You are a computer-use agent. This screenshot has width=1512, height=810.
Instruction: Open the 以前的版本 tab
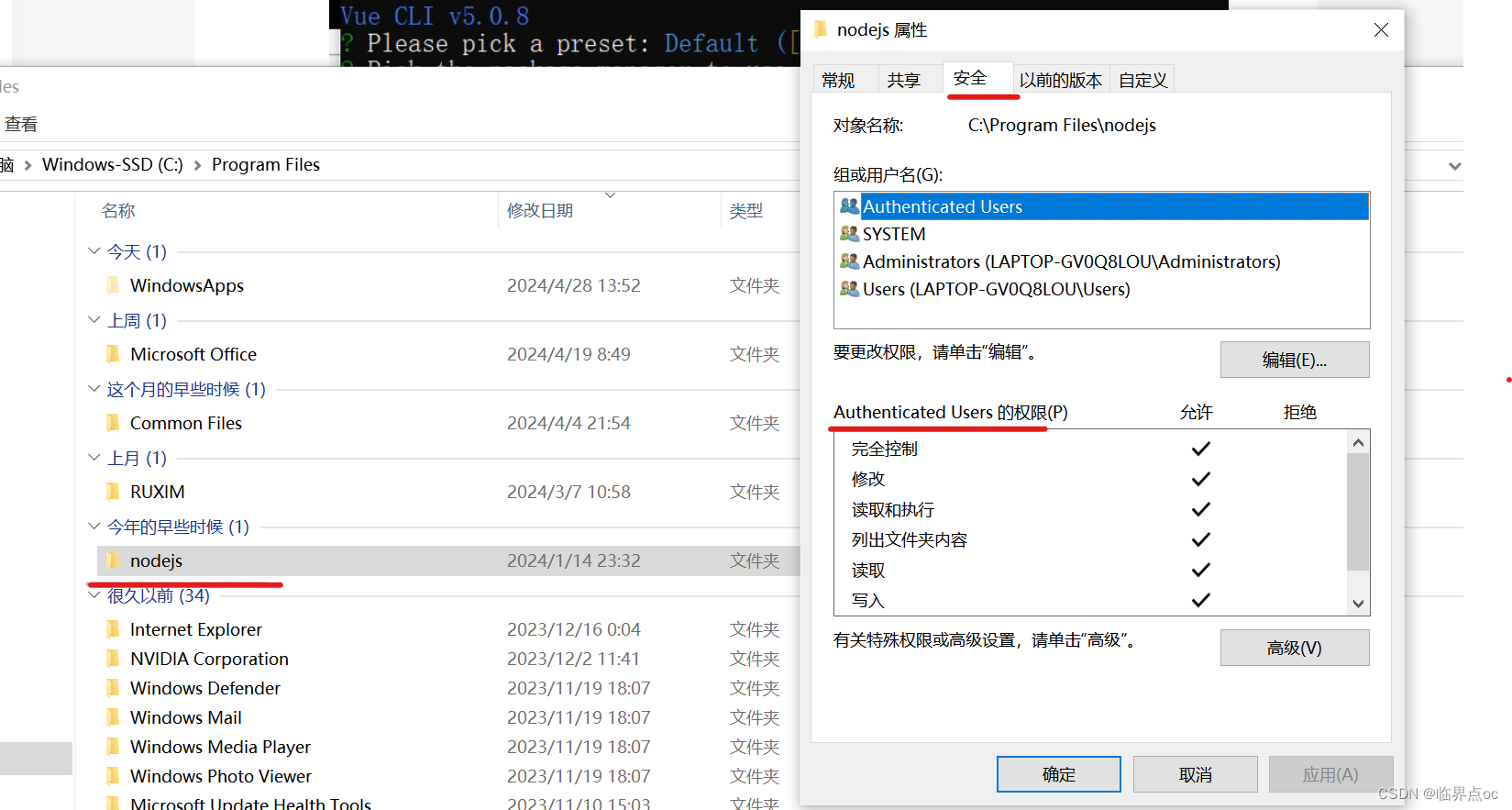point(1061,81)
